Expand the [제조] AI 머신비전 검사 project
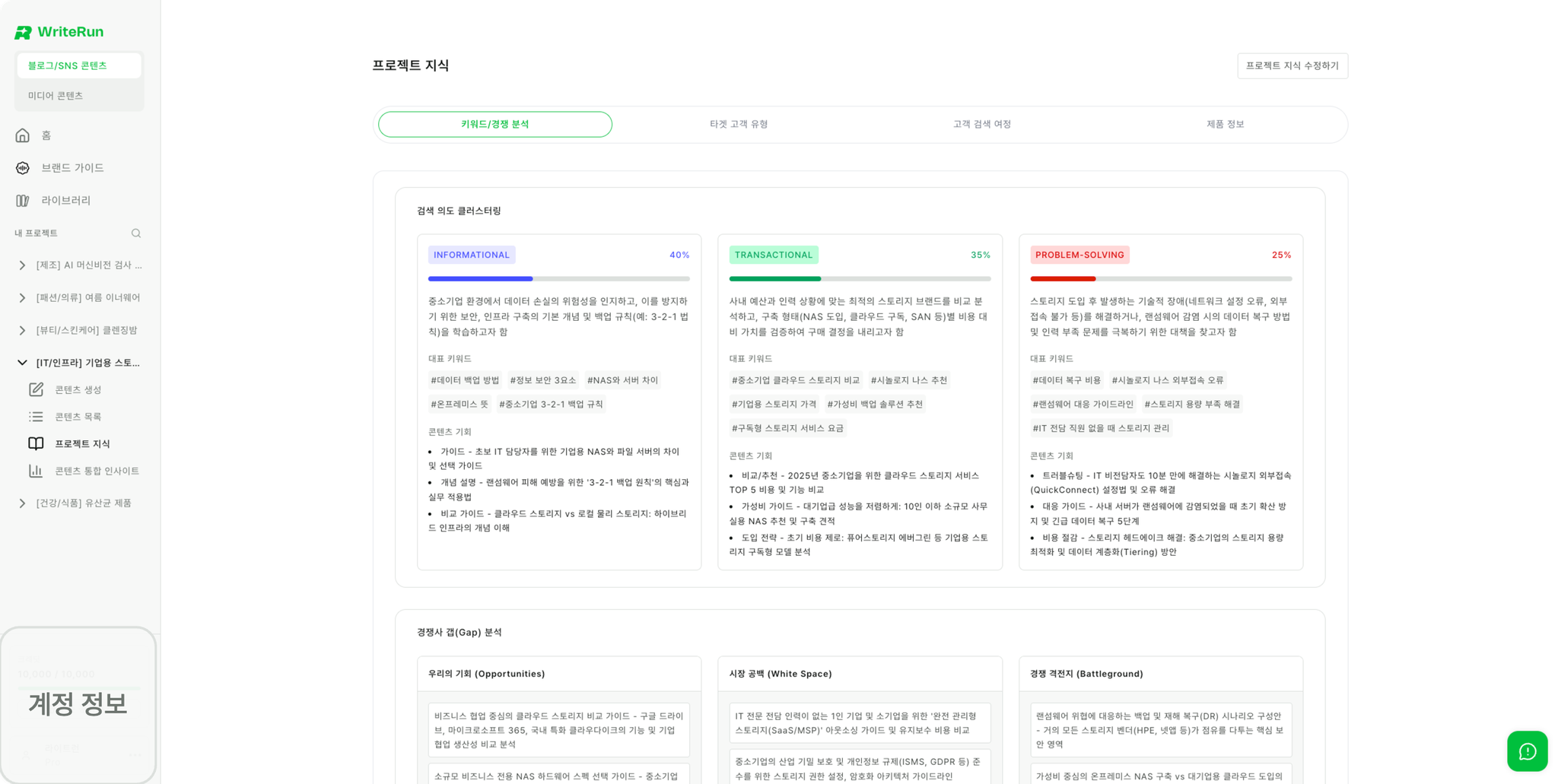 point(22,265)
